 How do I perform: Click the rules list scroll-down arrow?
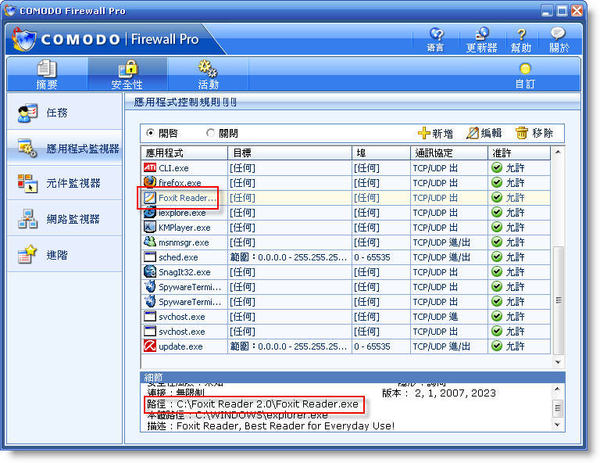558,362
